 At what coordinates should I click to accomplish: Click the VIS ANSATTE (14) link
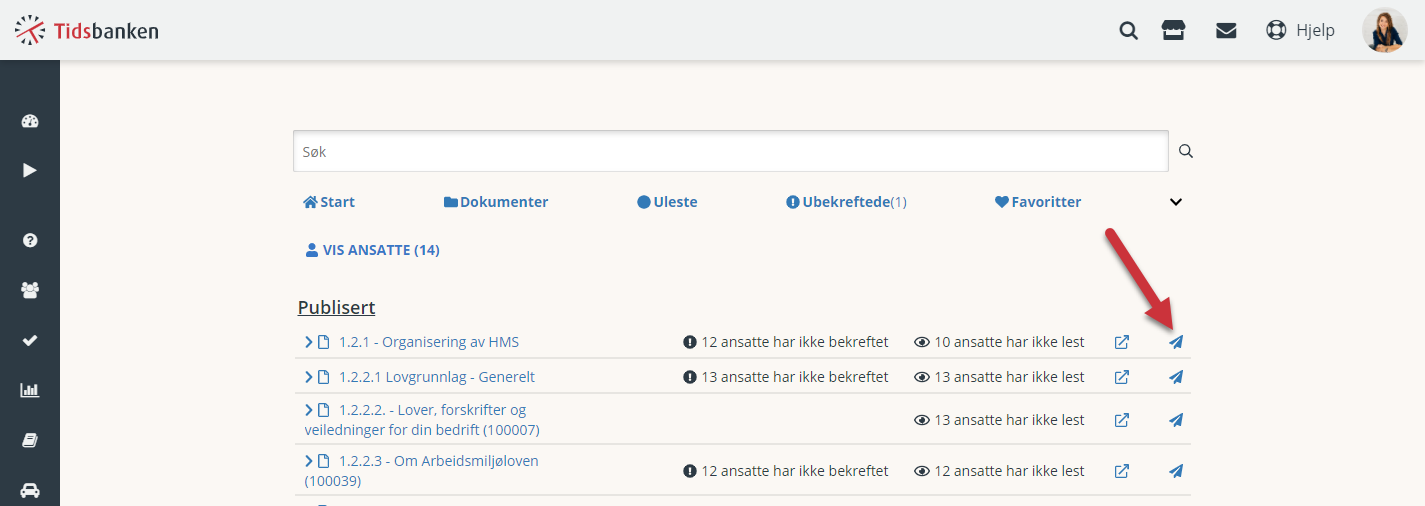tap(372, 250)
